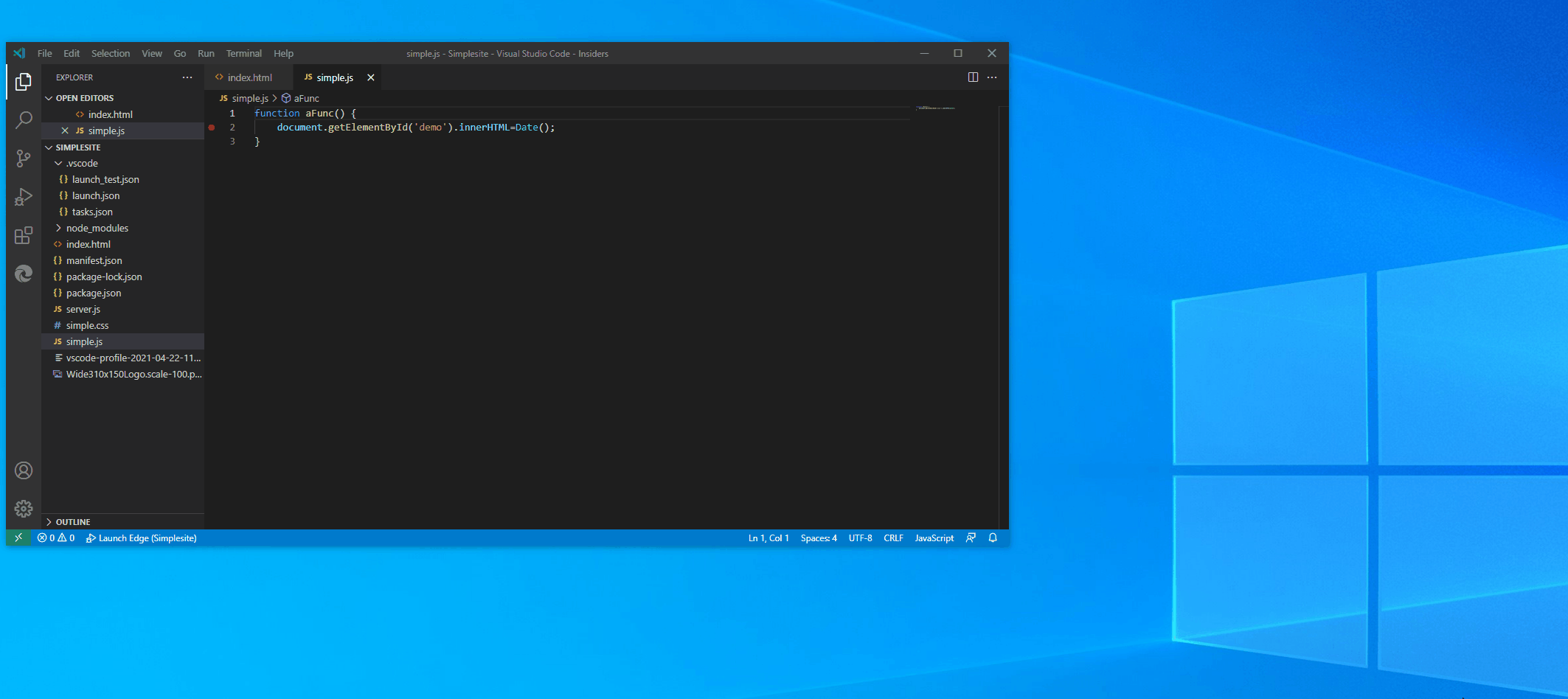Click the VS Code logo icon
The image size is (1568, 699).
[19, 53]
